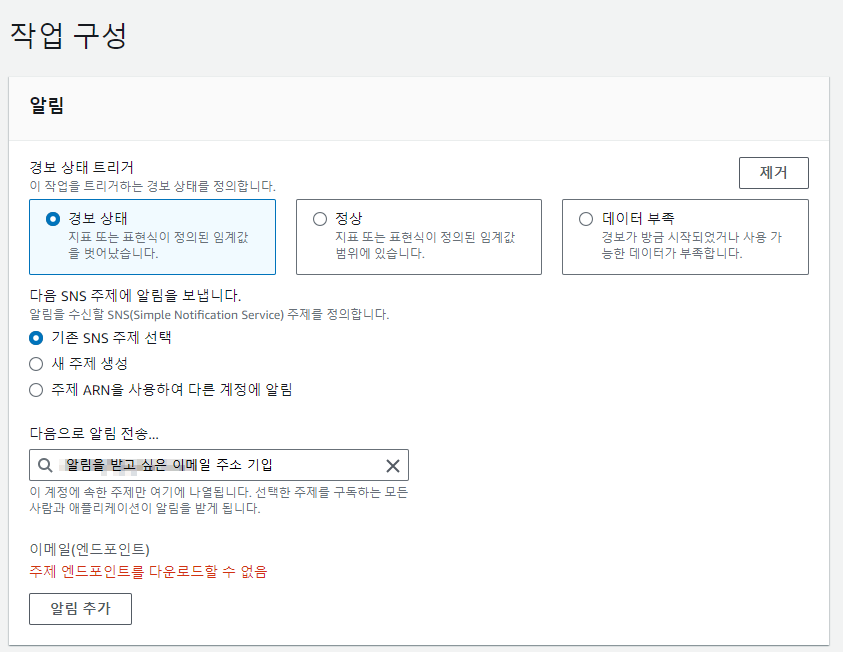Screen dimensions: 843x652
Task: Select 주제 ARN을 사용하여 다른 계정에 알림 option
Action: pyautogui.click(x=36, y=390)
